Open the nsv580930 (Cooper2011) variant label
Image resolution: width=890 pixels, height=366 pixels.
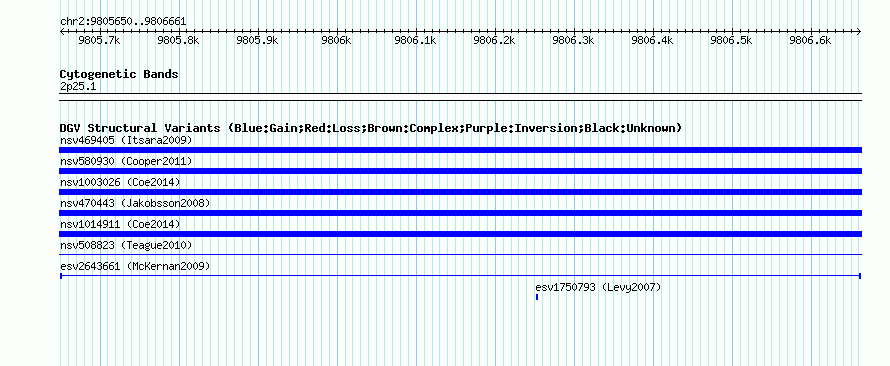[x=126, y=161]
